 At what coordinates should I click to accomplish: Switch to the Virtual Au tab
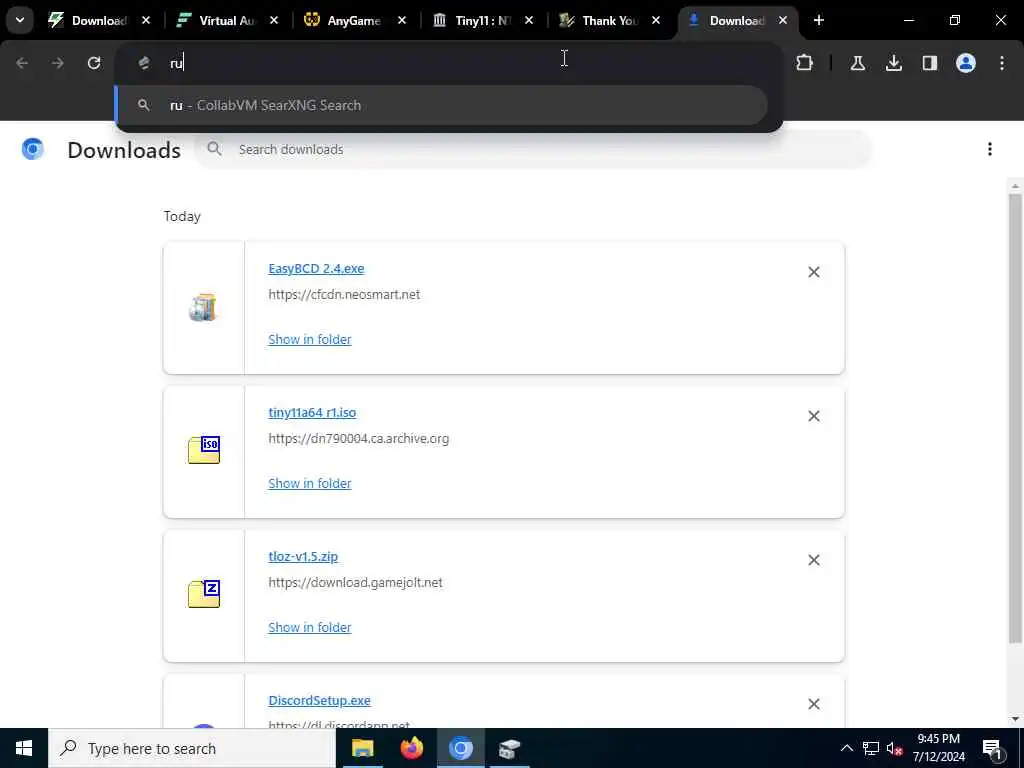[x=227, y=20]
